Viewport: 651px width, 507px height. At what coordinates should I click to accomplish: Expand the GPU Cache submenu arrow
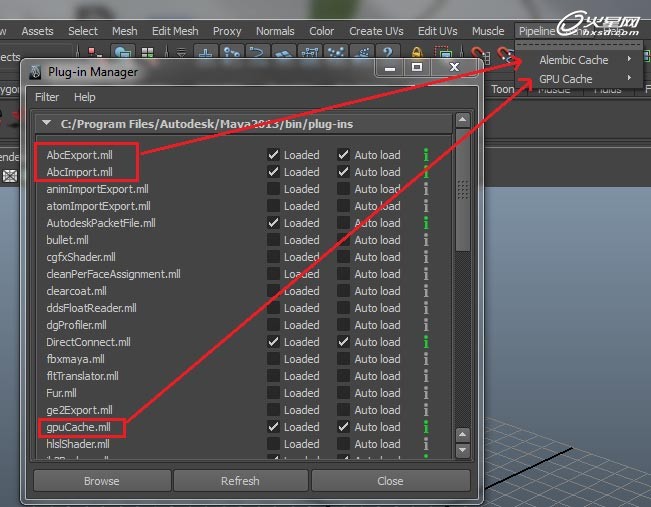coord(629,78)
